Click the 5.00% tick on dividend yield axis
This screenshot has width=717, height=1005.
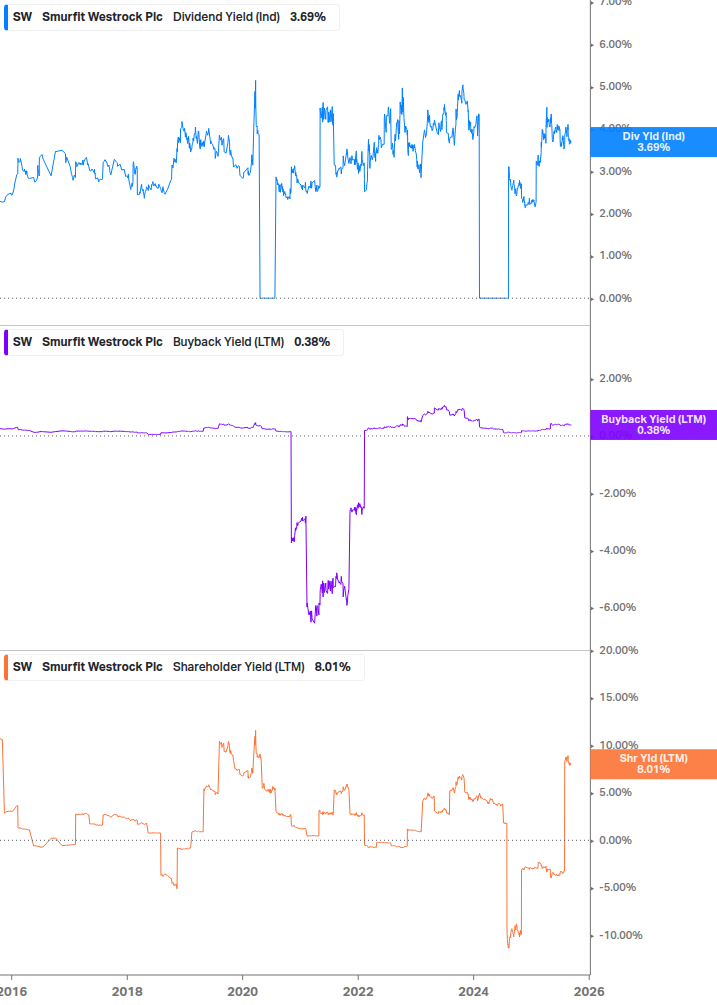click(x=615, y=87)
